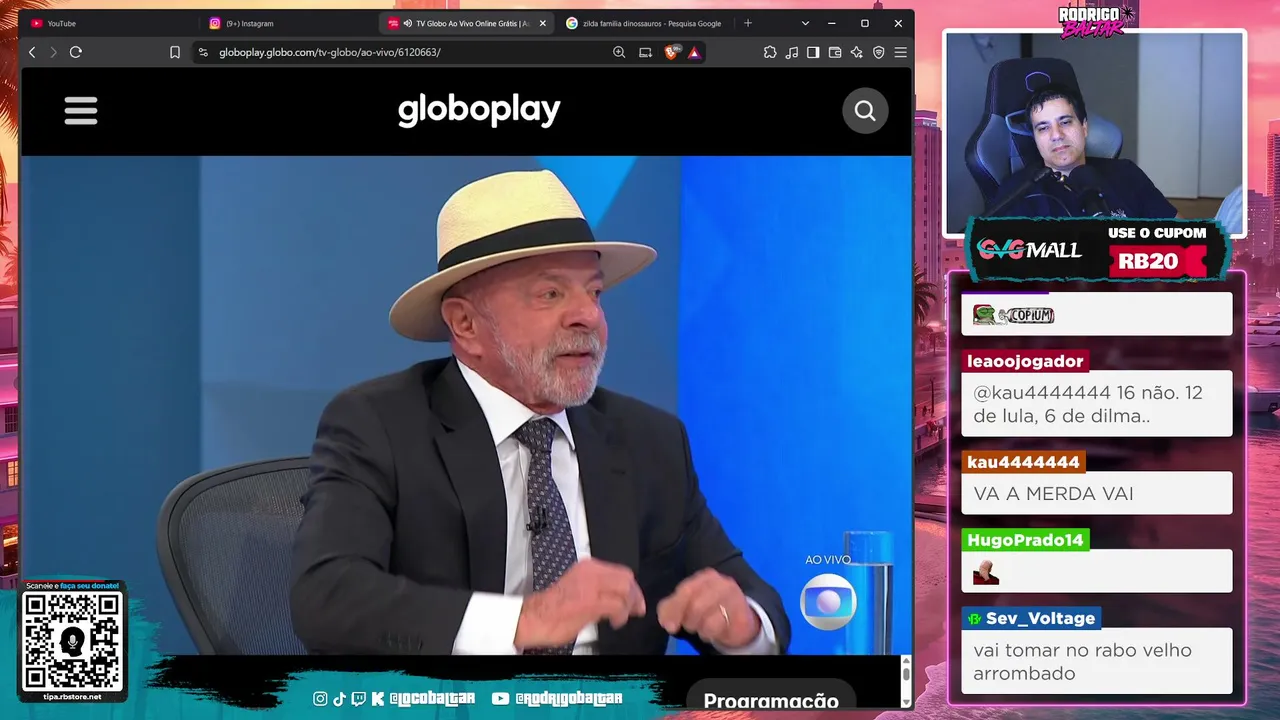This screenshot has width=1280, height=720.
Task: Close the TV Globo Ao Vivo tab
Action: 543,23
